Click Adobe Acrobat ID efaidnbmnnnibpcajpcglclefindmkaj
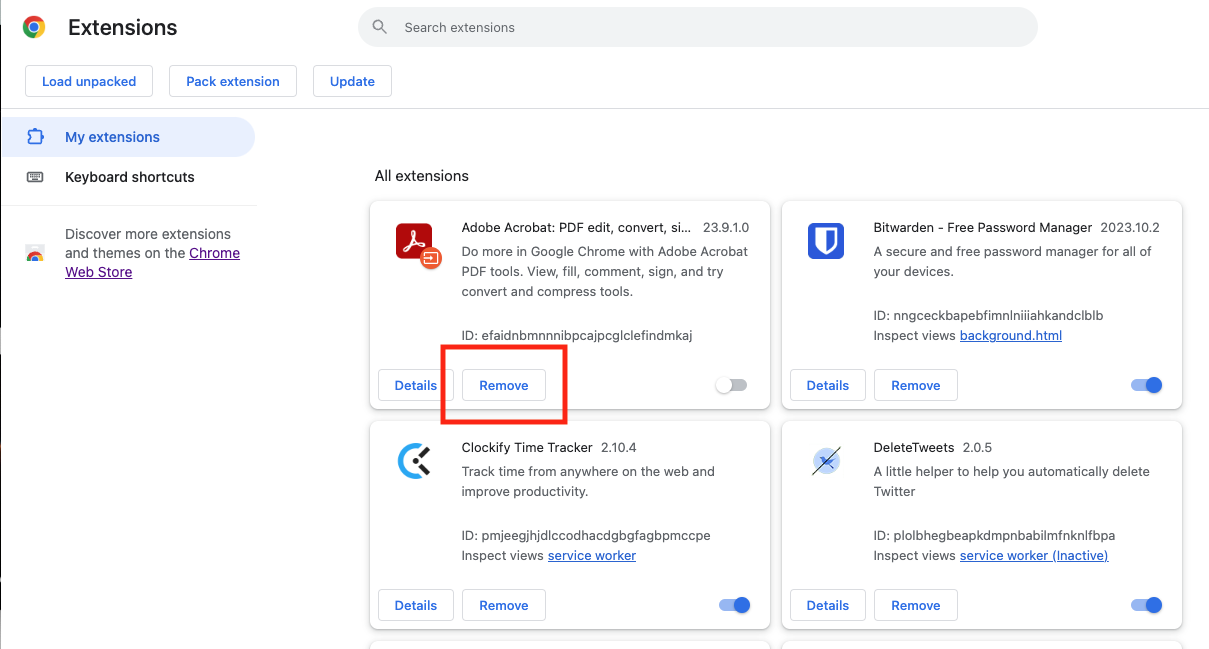 (577, 335)
